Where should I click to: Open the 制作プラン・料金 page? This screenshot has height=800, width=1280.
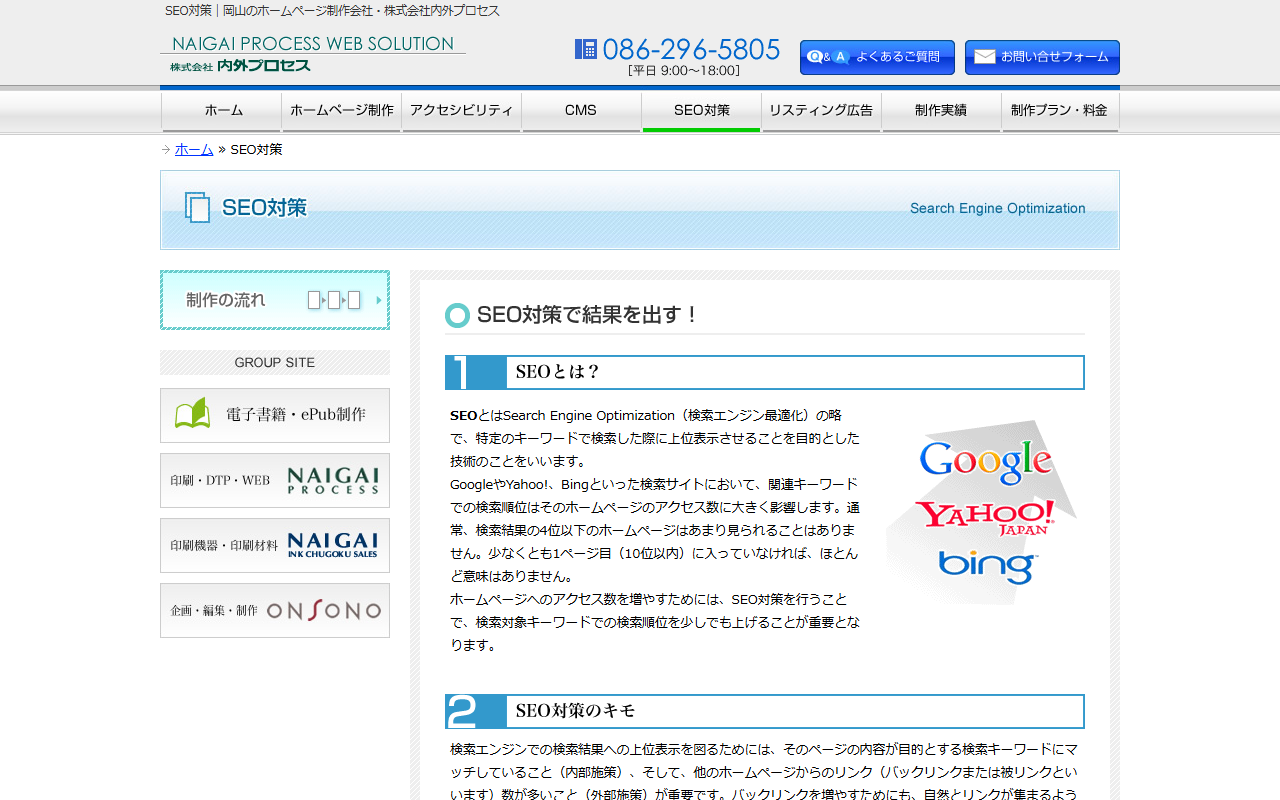pyautogui.click(x=1060, y=111)
